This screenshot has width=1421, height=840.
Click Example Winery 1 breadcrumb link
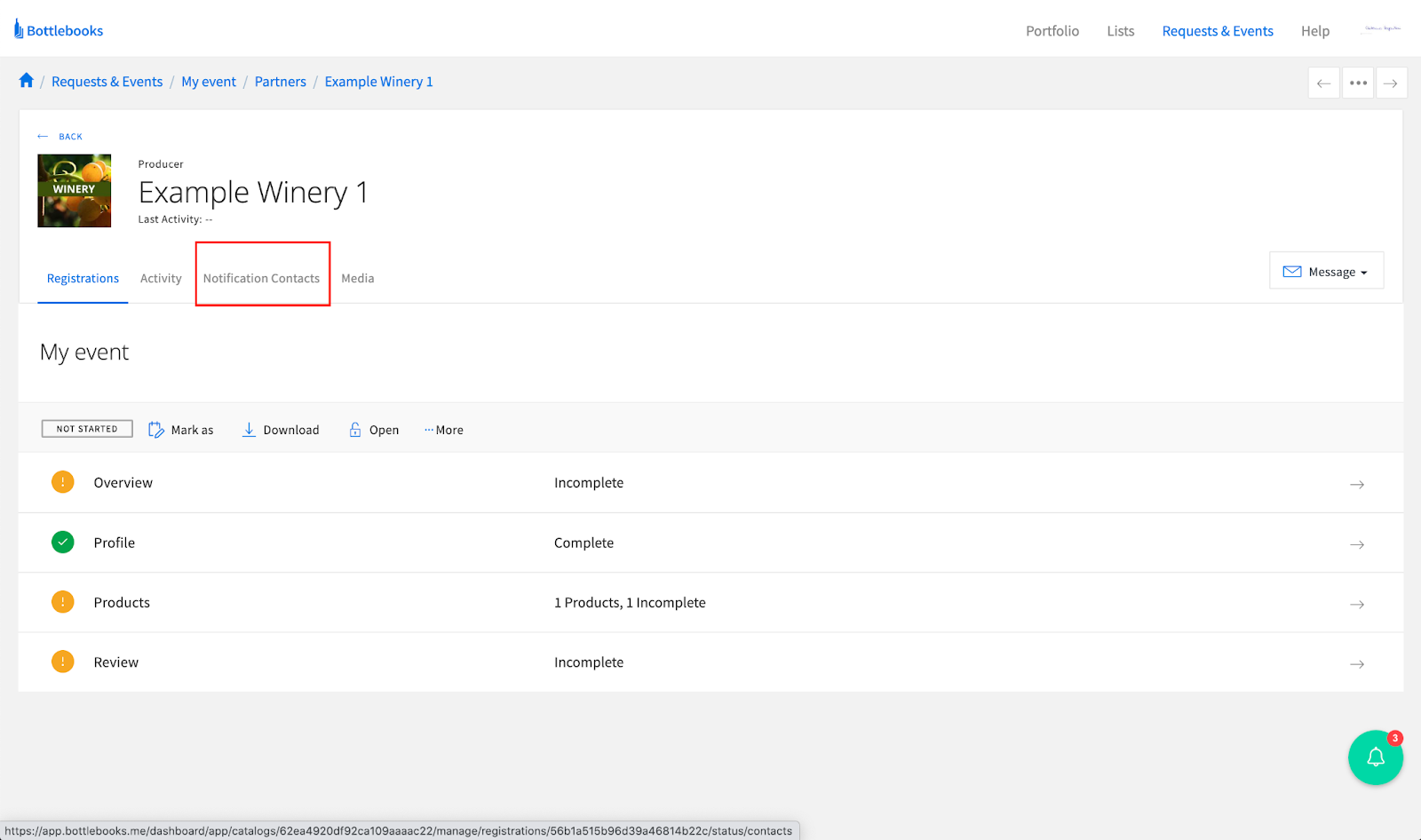(379, 82)
